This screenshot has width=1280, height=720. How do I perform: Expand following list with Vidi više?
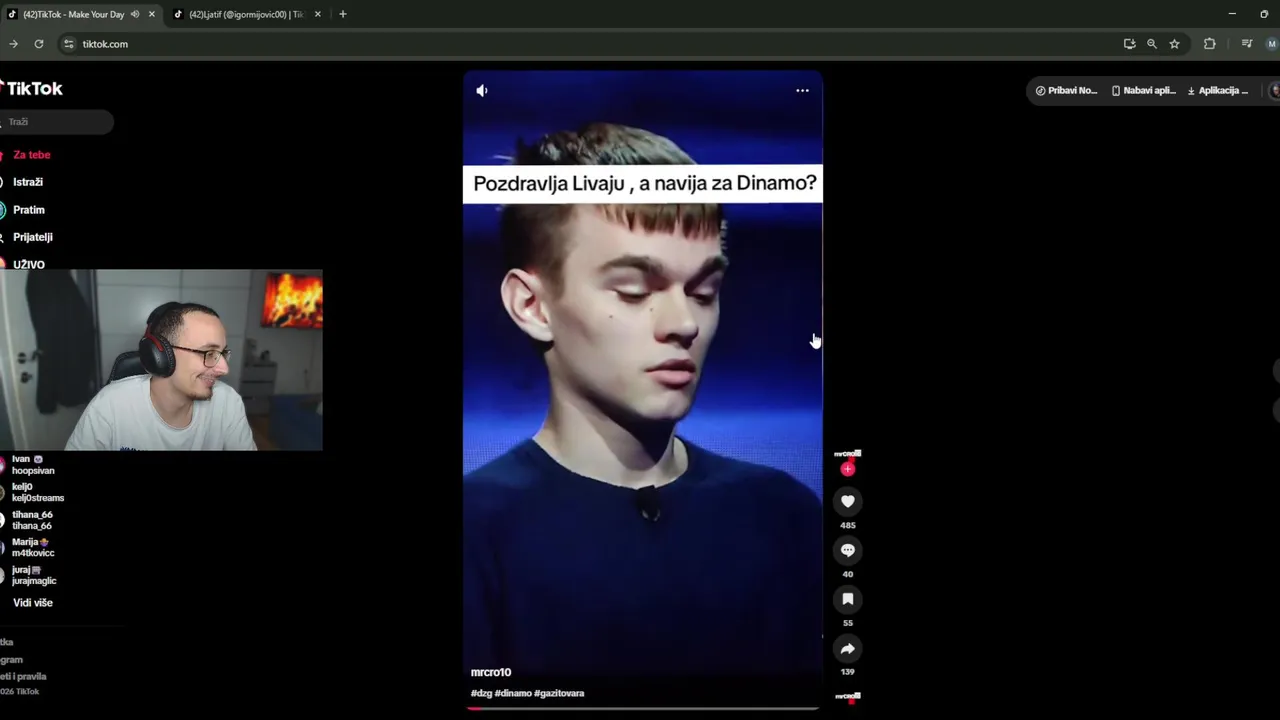click(32, 603)
